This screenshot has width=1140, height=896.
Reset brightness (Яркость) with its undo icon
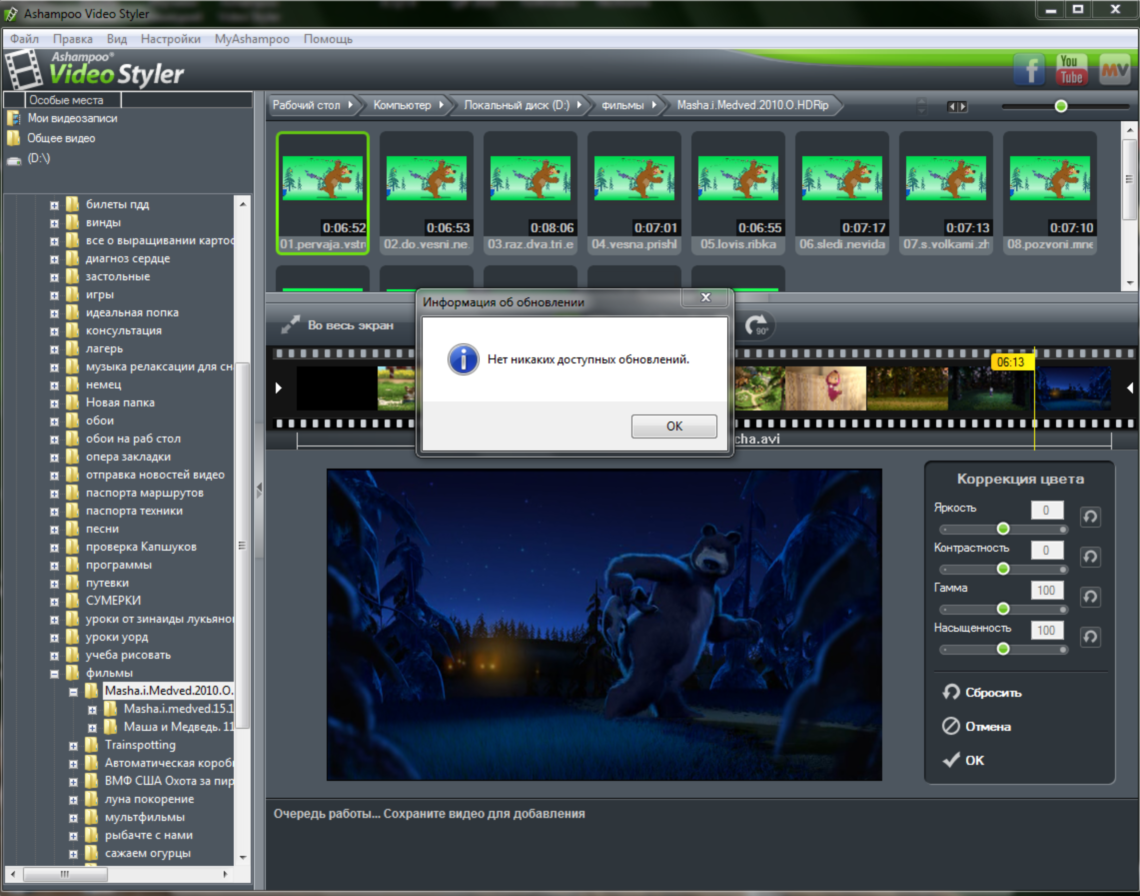[x=1090, y=517]
